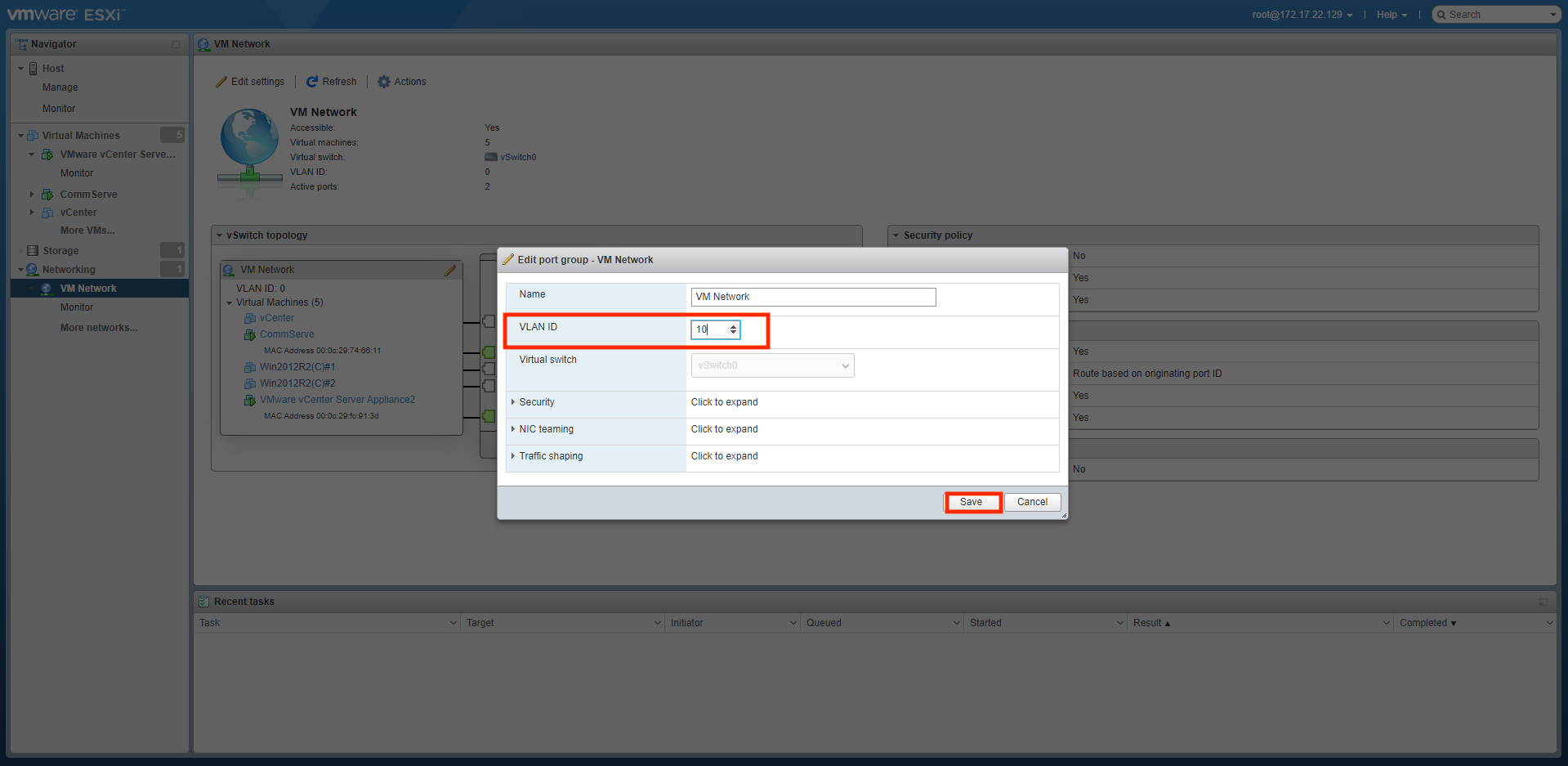This screenshot has width=1568, height=766.
Task: Open the root@172.17.22.129 user menu
Action: pos(1302,15)
